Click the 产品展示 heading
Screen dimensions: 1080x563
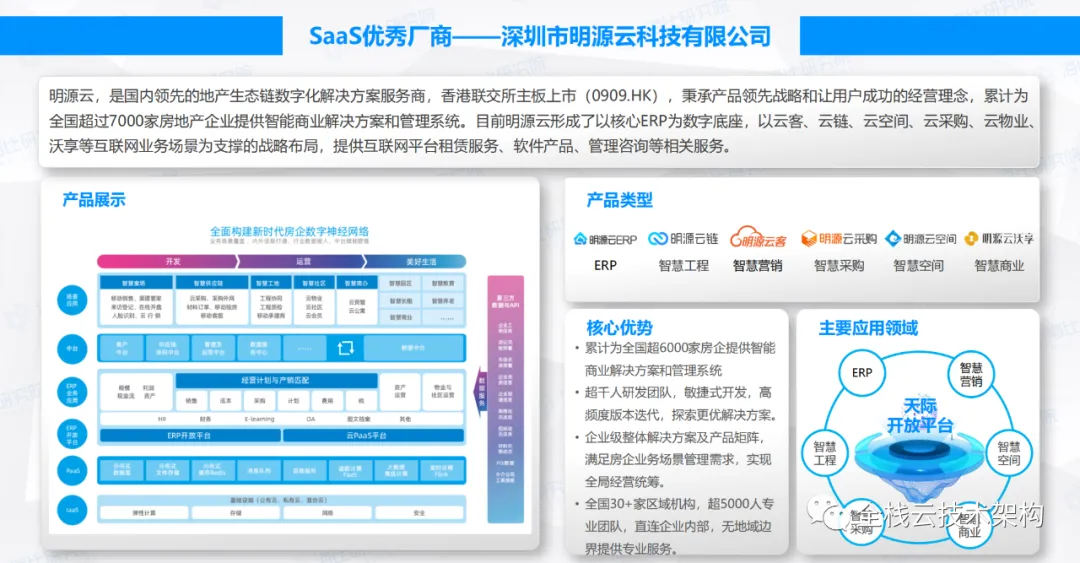coord(94,201)
